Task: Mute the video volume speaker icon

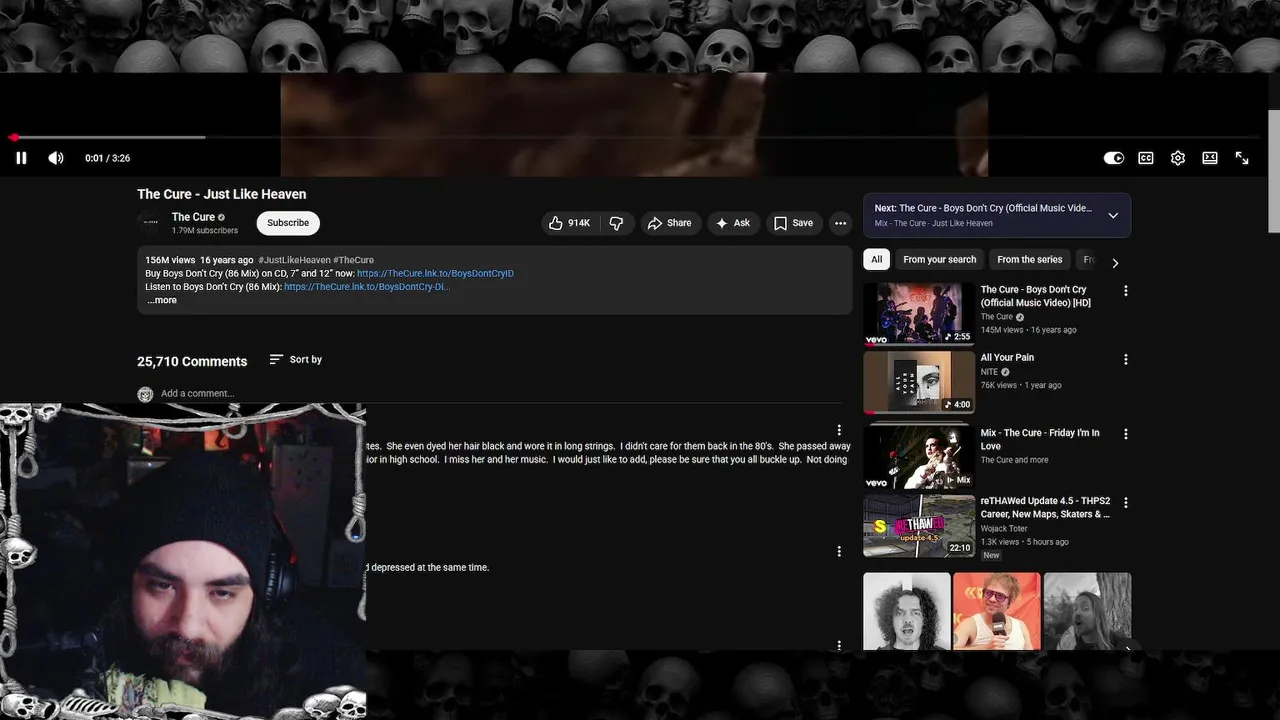Action: pos(56,158)
